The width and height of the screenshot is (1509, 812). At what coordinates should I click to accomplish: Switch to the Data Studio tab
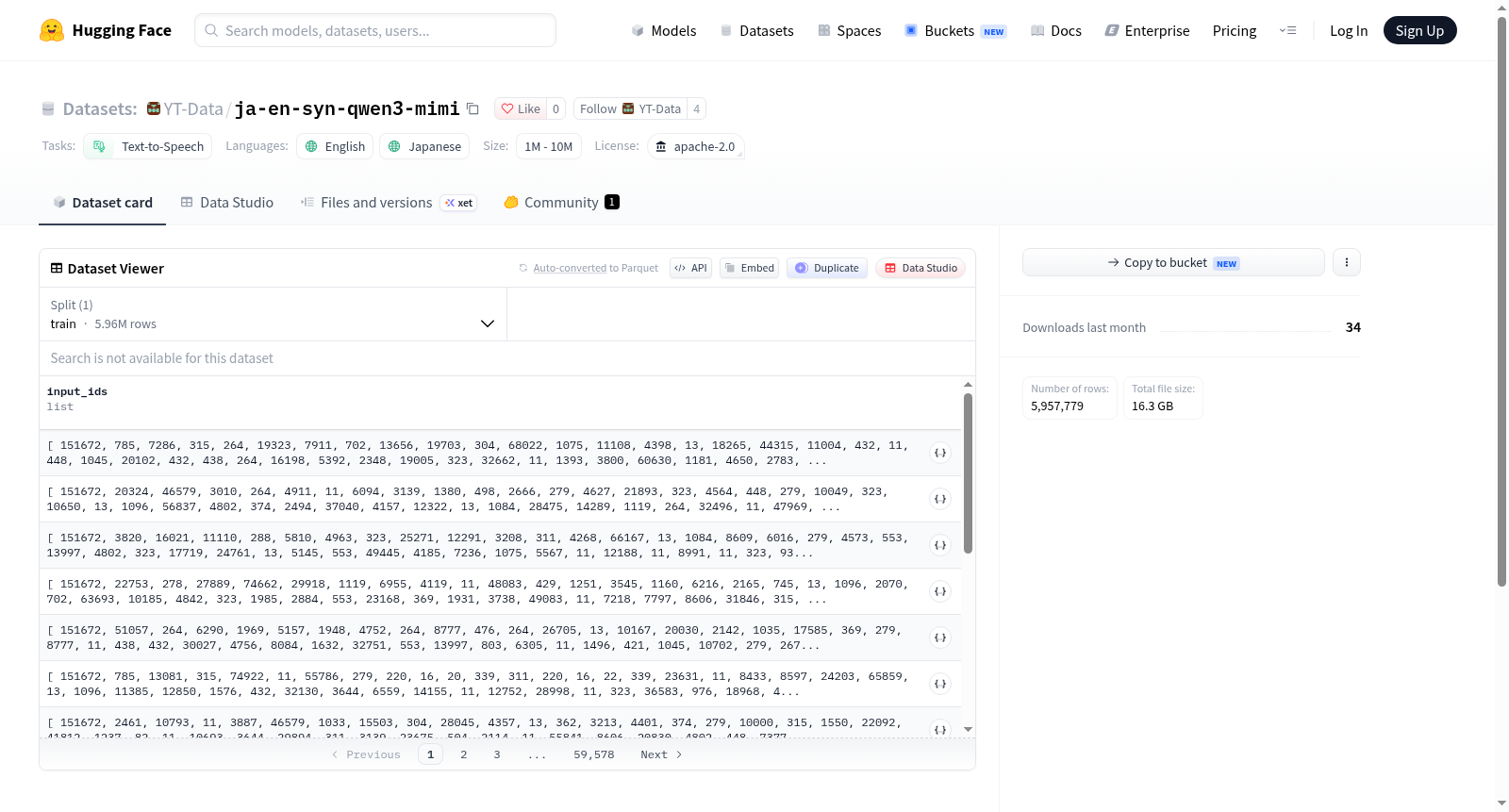(227, 203)
